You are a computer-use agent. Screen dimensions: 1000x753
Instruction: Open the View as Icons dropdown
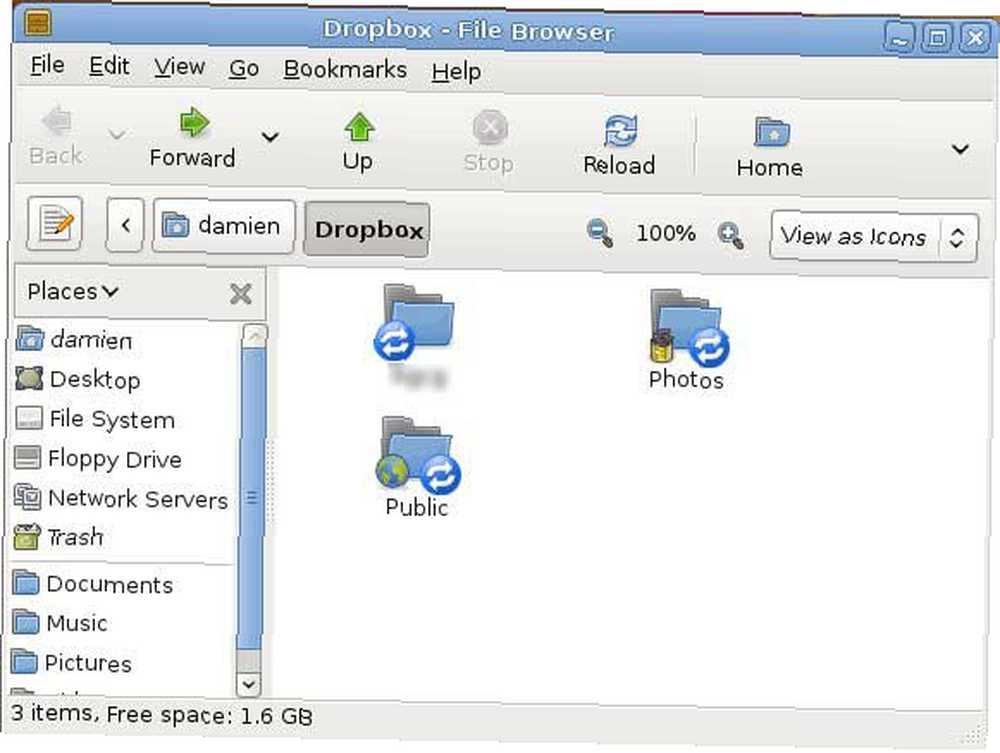pyautogui.click(x=874, y=237)
